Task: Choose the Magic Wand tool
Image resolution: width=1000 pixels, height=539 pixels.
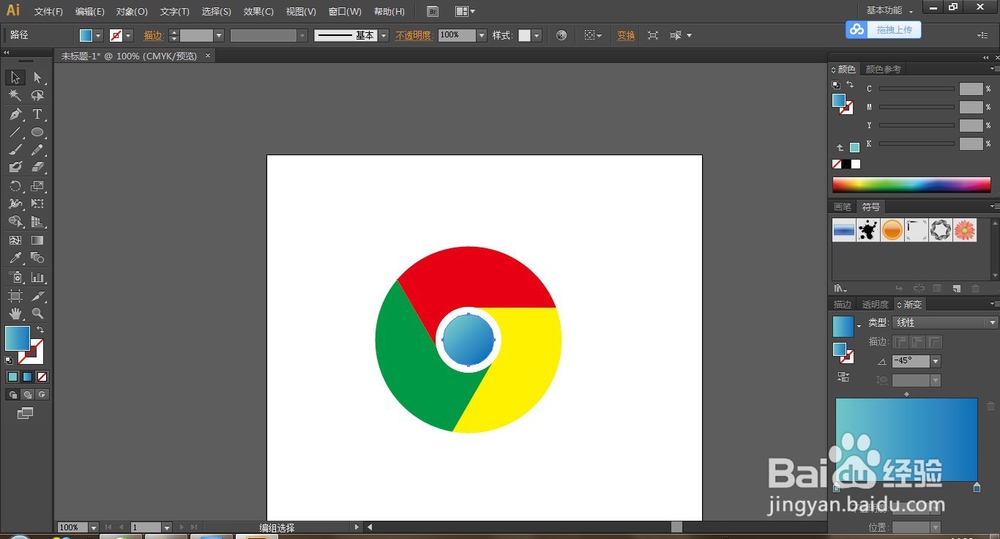Action: tap(15, 96)
